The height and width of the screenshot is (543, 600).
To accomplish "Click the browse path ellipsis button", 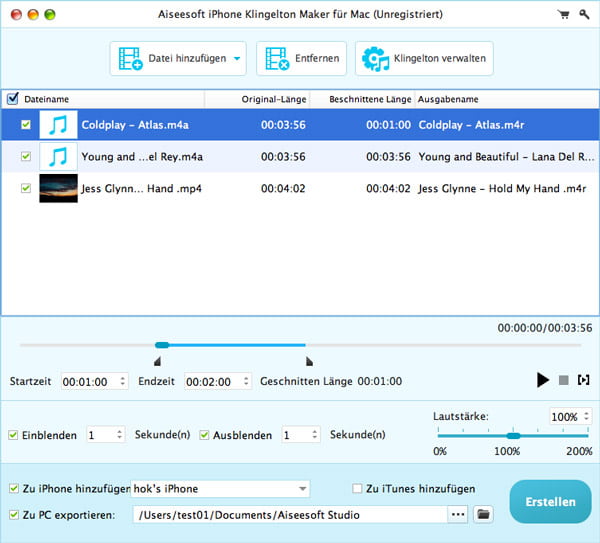I will [x=458, y=514].
